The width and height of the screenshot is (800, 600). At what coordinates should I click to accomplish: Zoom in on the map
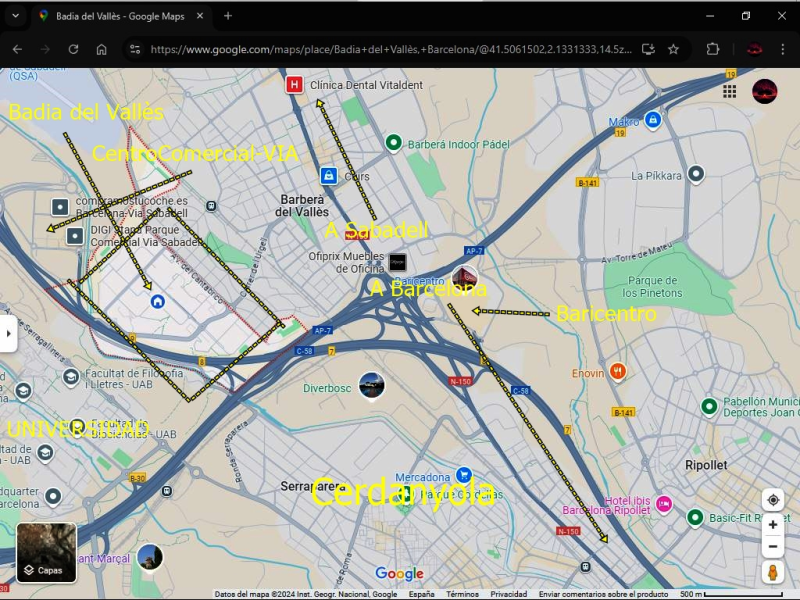[773, 524]
